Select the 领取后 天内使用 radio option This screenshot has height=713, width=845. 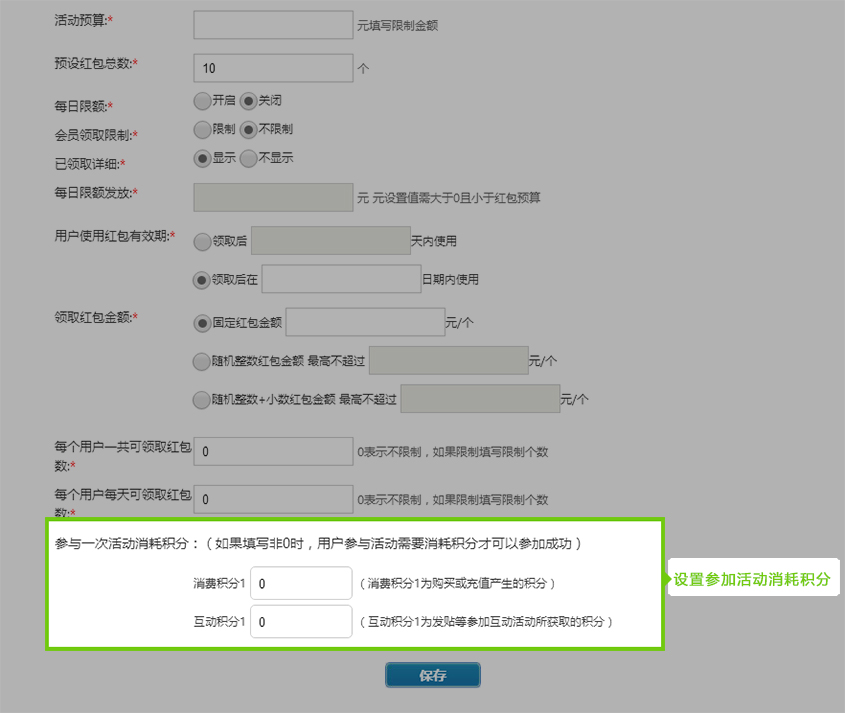[202, 241]
